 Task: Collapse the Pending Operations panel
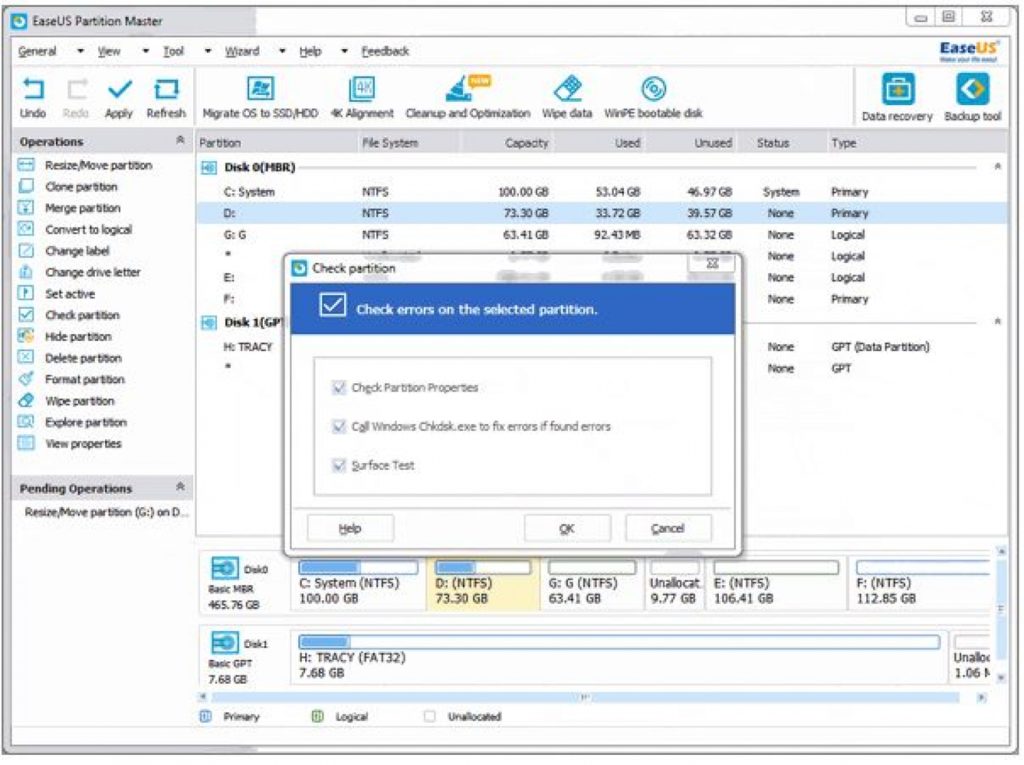tap(180, 487)
